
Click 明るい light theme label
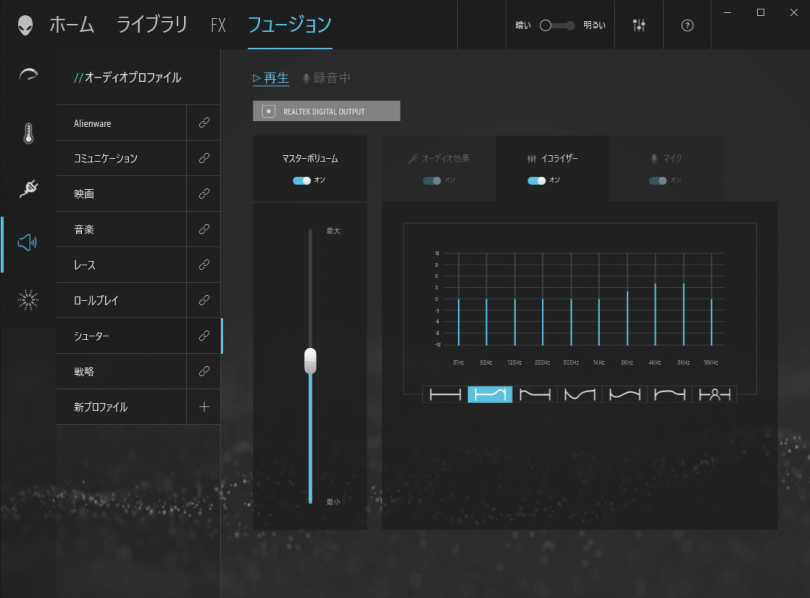click(594, 25)
